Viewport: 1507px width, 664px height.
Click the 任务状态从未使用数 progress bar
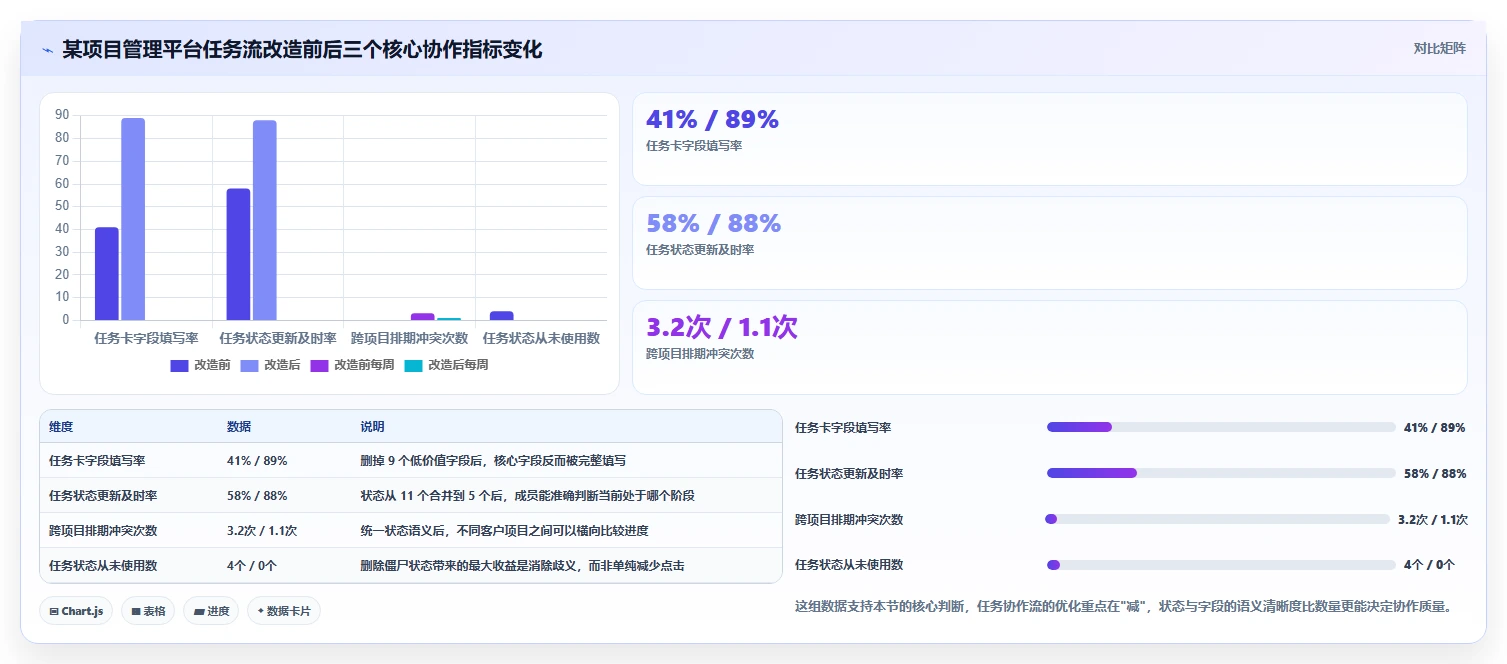coord(1221,565)
